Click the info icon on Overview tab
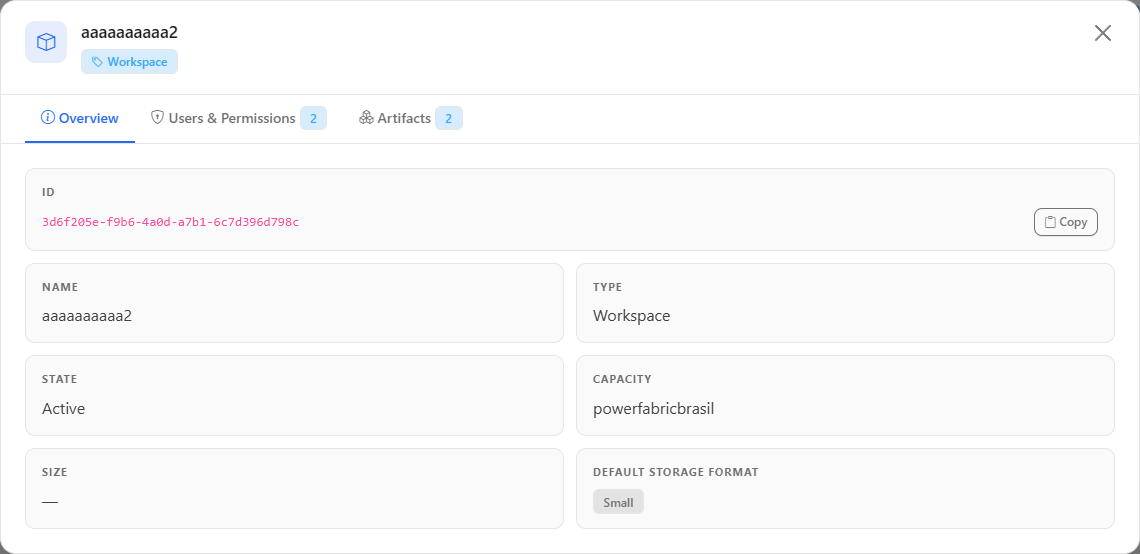The width and height of the screenshot is (1140, 554). (x=48, y=118)
